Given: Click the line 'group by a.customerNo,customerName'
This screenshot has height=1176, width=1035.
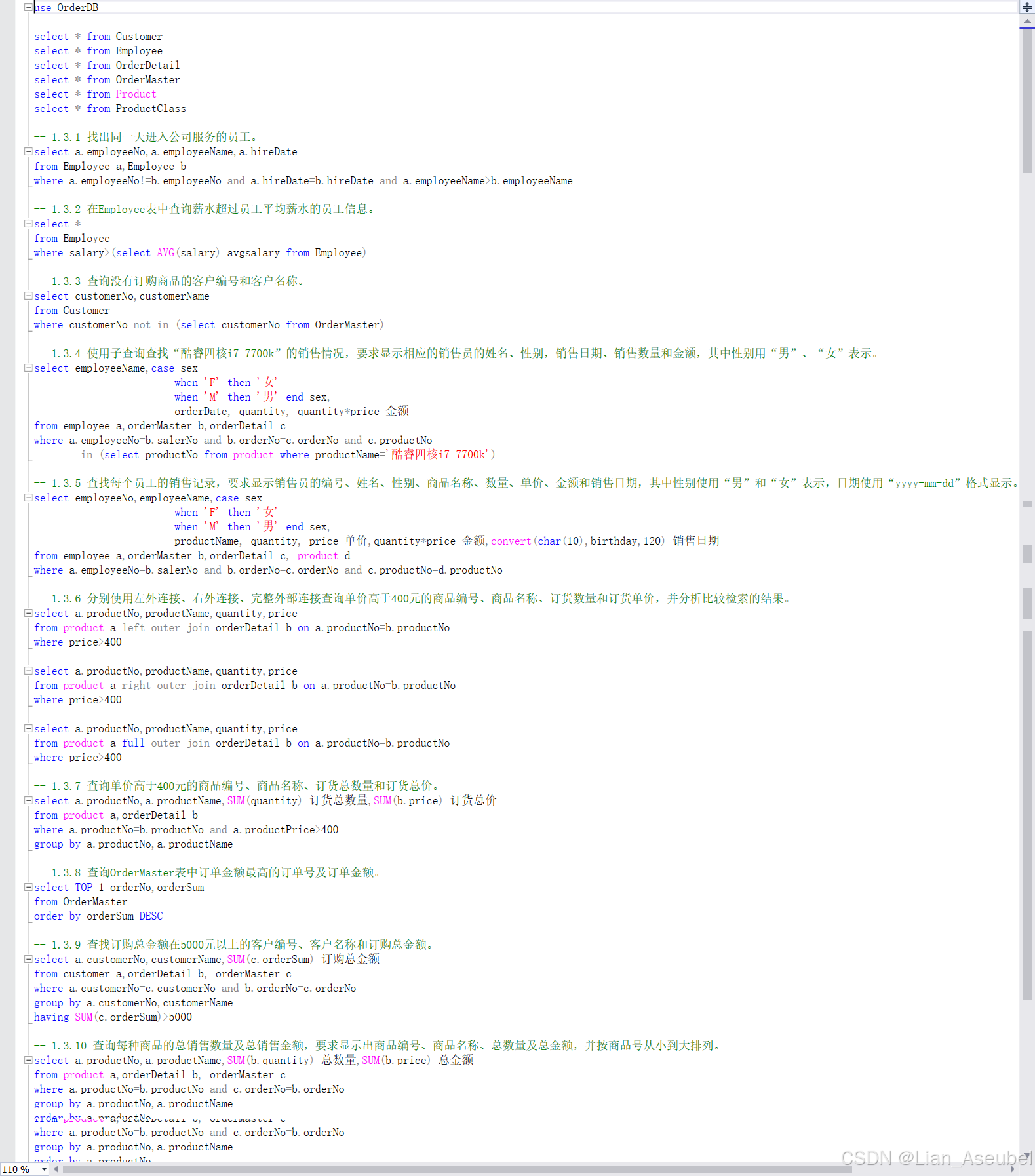Looking at the screenshot, I should pyautogui.click(x=134, y=1003).
